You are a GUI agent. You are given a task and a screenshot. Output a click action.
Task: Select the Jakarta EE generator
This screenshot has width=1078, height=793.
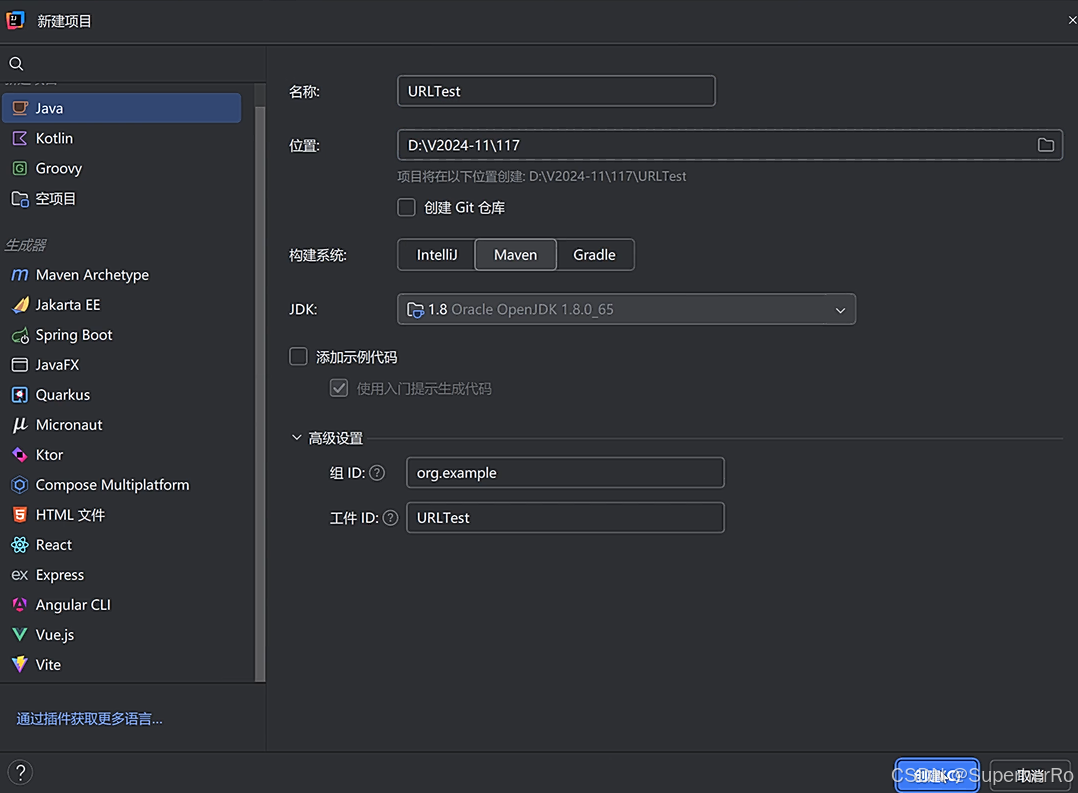122,305
